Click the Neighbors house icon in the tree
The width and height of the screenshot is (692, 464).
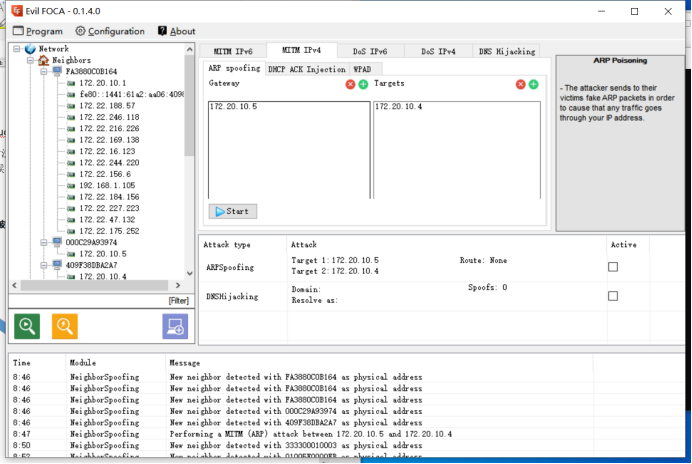[x=44, y=60]
